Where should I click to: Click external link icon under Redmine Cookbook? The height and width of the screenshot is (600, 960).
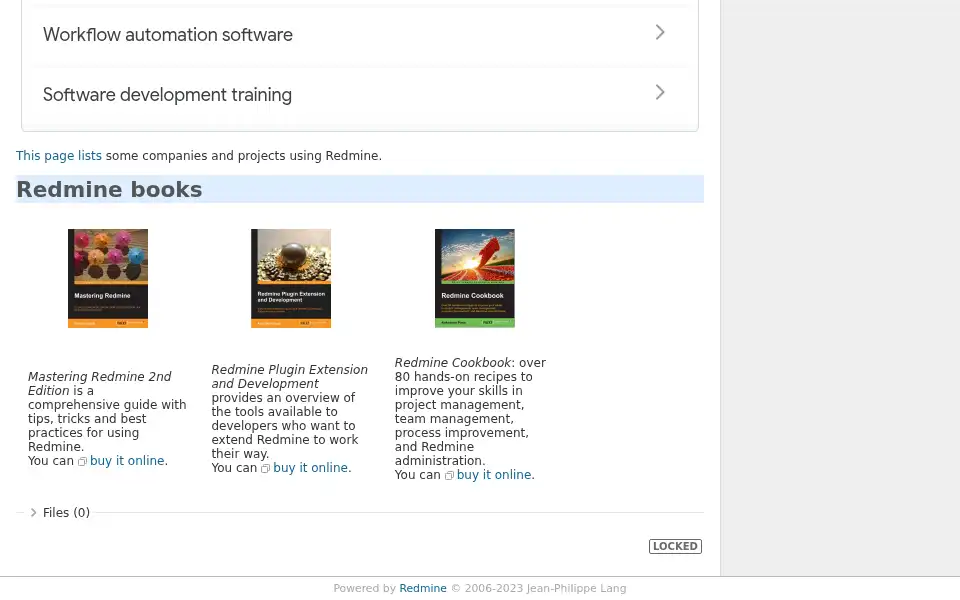click(449, 476)
